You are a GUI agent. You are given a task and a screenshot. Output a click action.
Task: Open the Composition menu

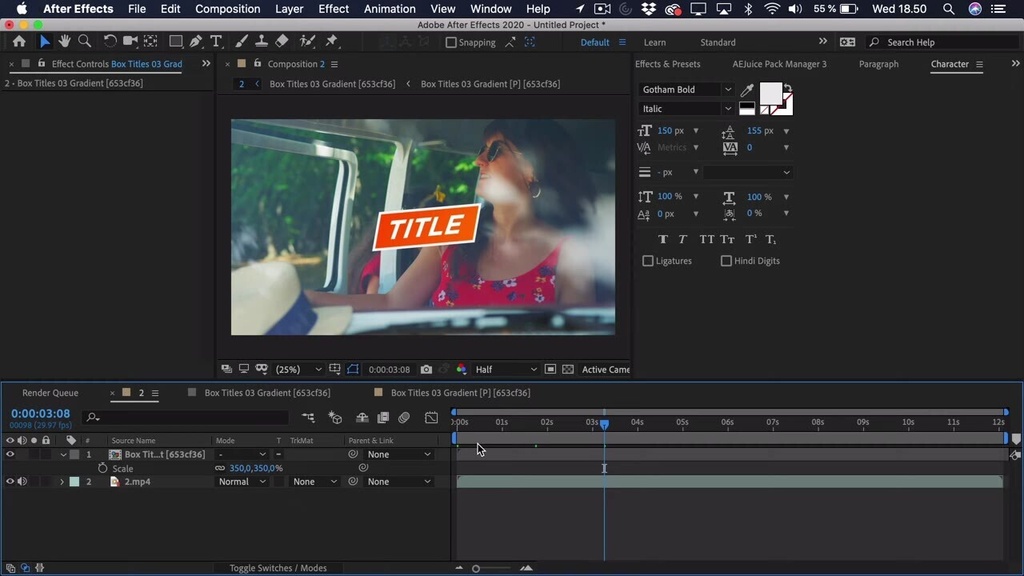tap(227, 9)
